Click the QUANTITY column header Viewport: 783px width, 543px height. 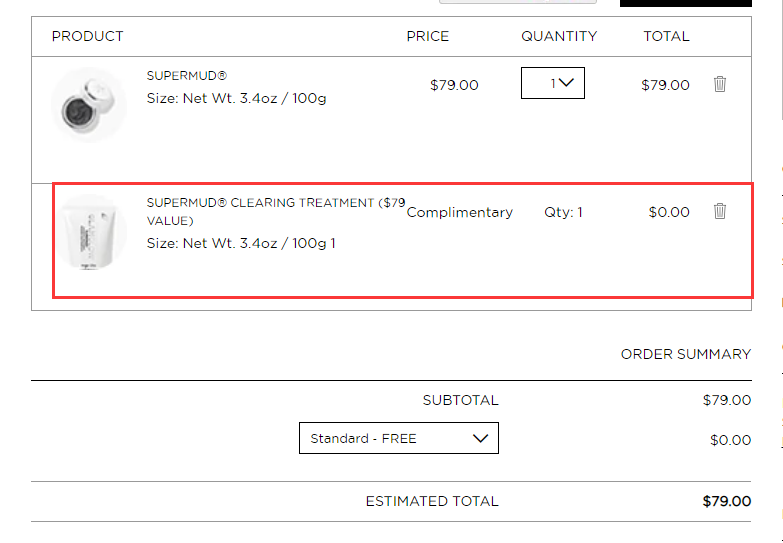pyautogui.click(x=559, y=36)
